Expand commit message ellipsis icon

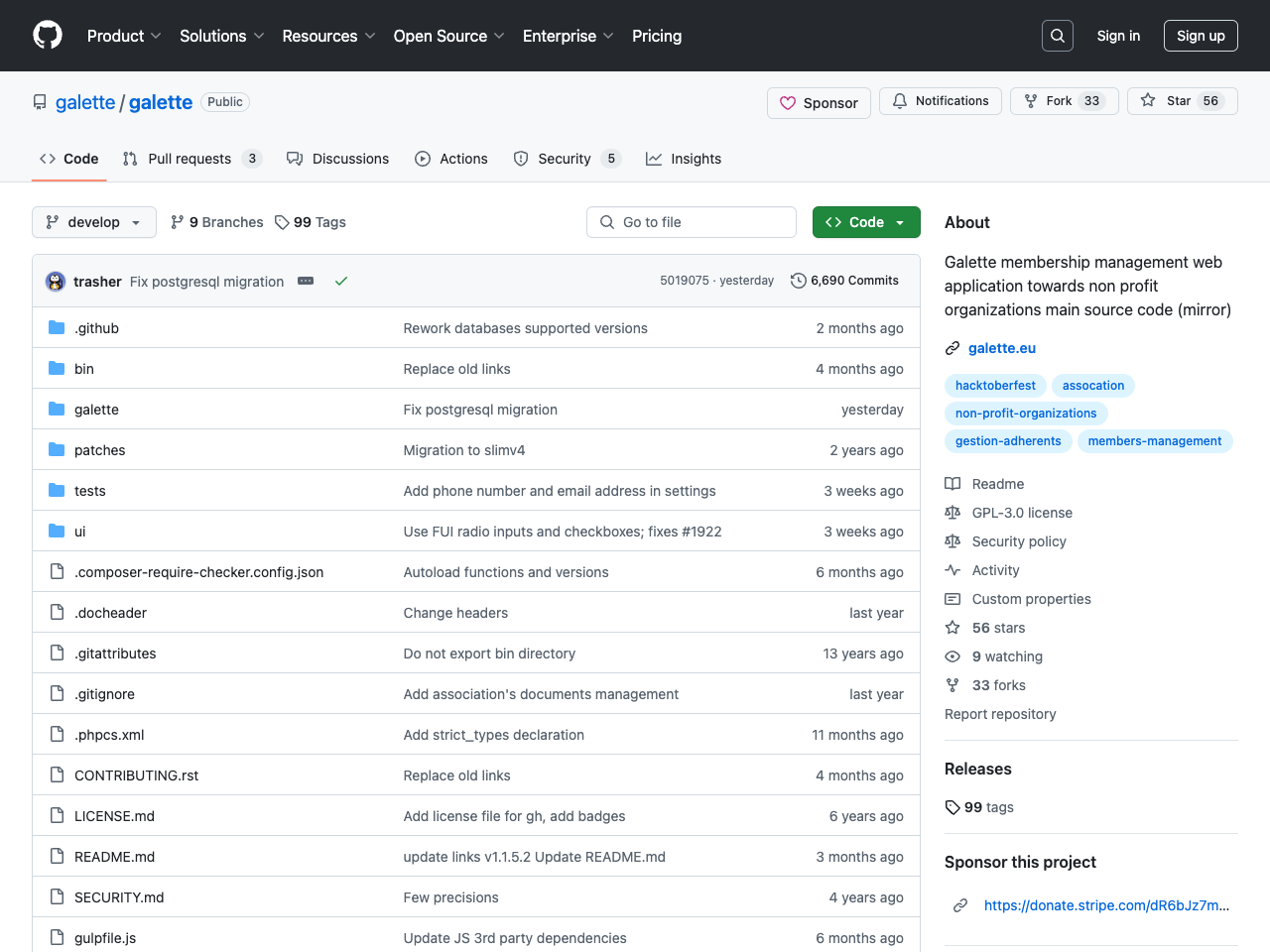point(306,281)
